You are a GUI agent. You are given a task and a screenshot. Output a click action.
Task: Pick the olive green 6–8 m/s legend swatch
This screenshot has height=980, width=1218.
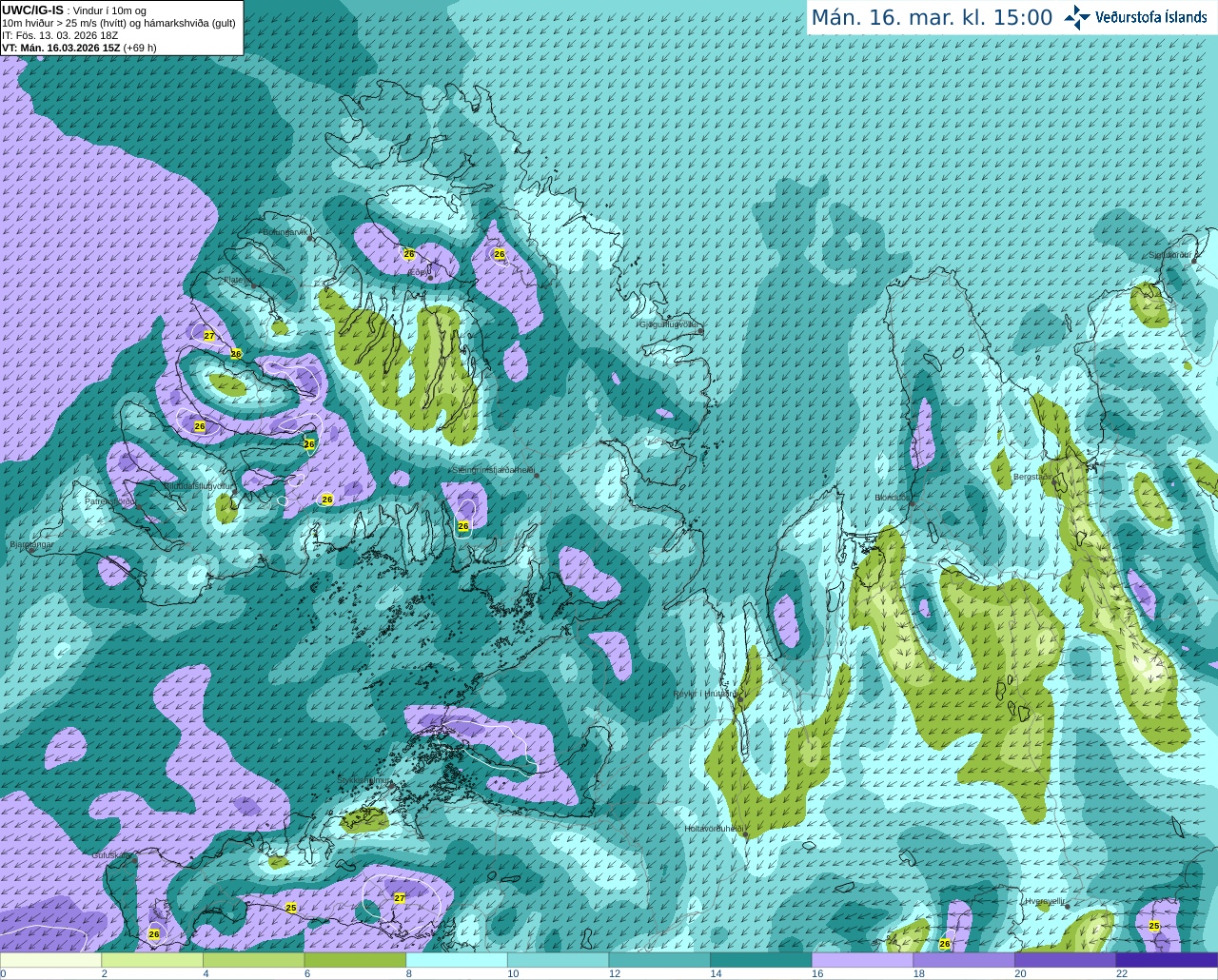(x=355, y=960)
